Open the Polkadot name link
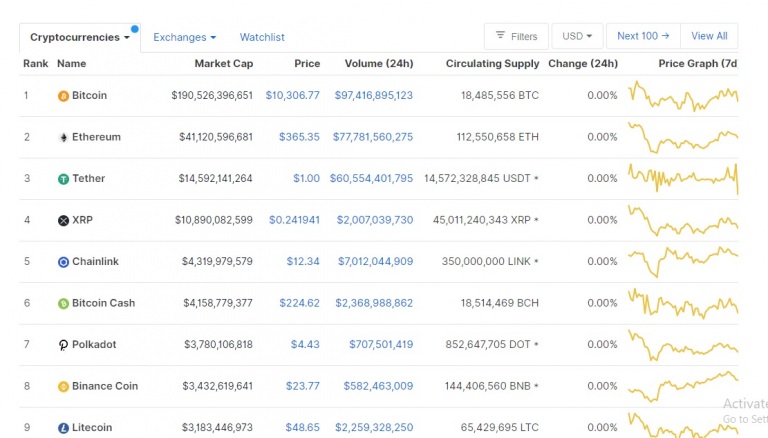768x438 pixels. [x=94, y=344]
